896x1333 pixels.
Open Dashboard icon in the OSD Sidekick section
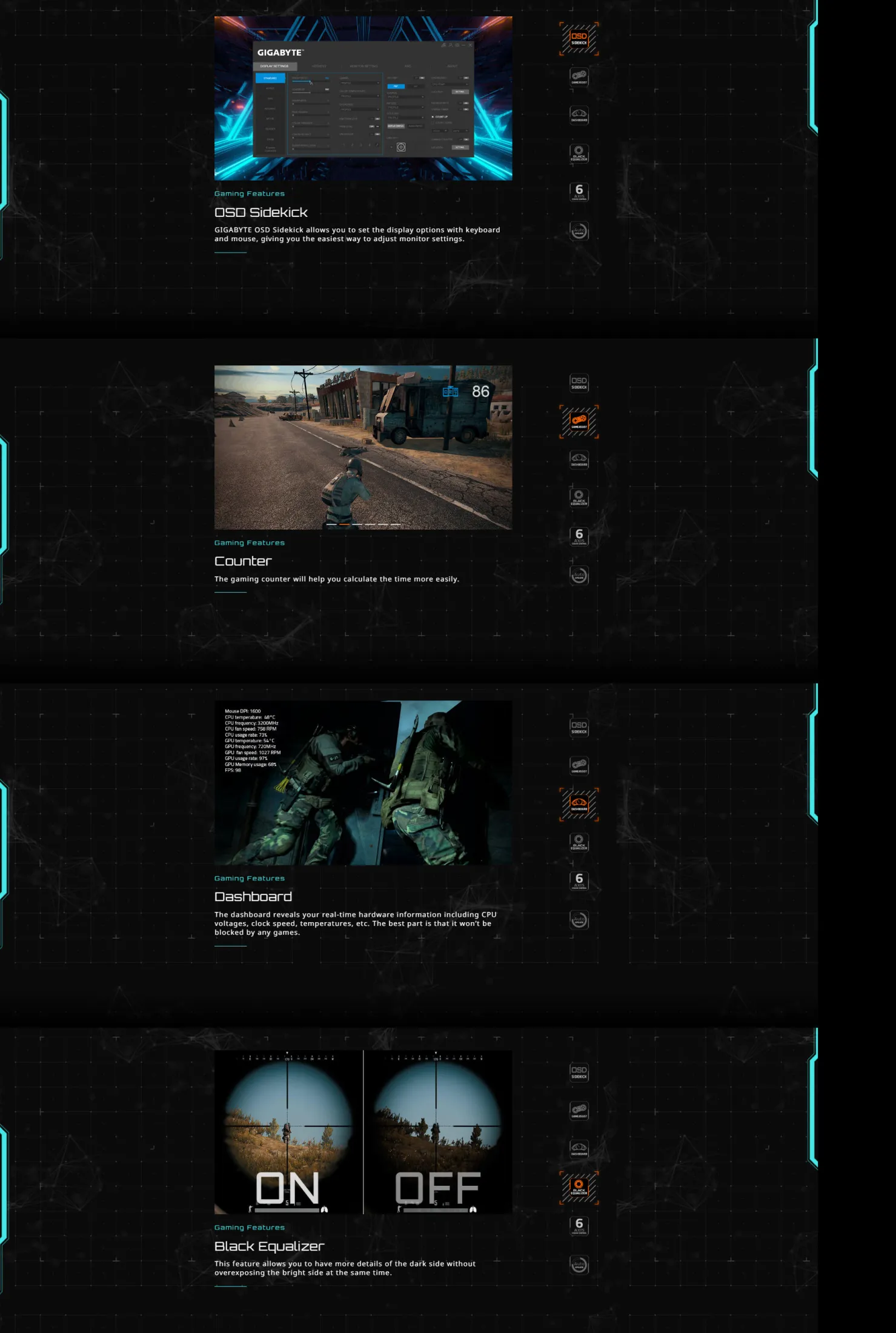pos(579,115)
